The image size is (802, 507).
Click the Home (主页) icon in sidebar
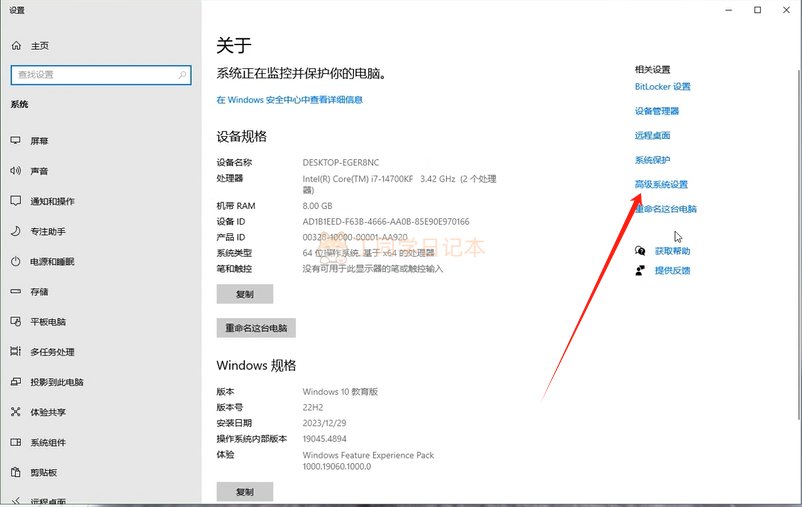pos(16,46)
